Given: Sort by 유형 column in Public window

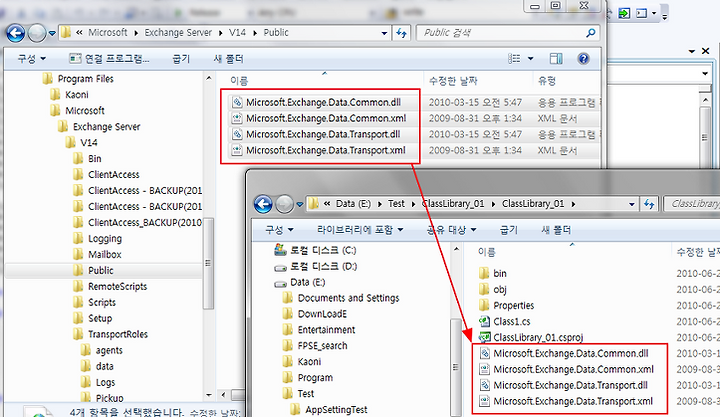Looking at the screenshot, I should 547,81.
